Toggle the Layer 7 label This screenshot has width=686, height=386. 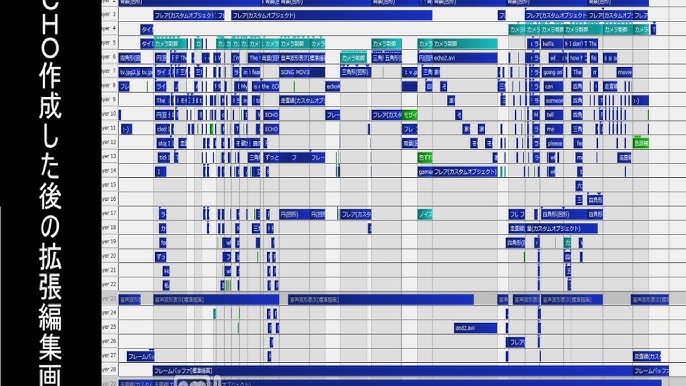pyautogui.click(x=109, y=72)
